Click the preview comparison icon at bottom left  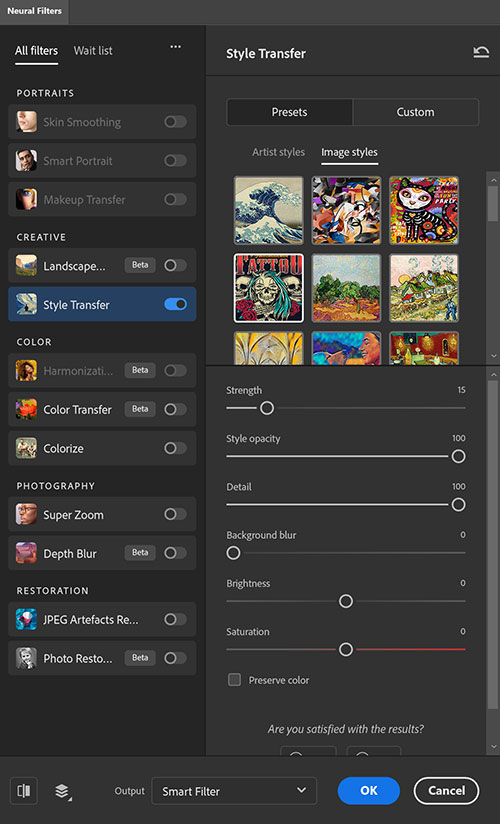coord(24,791)
